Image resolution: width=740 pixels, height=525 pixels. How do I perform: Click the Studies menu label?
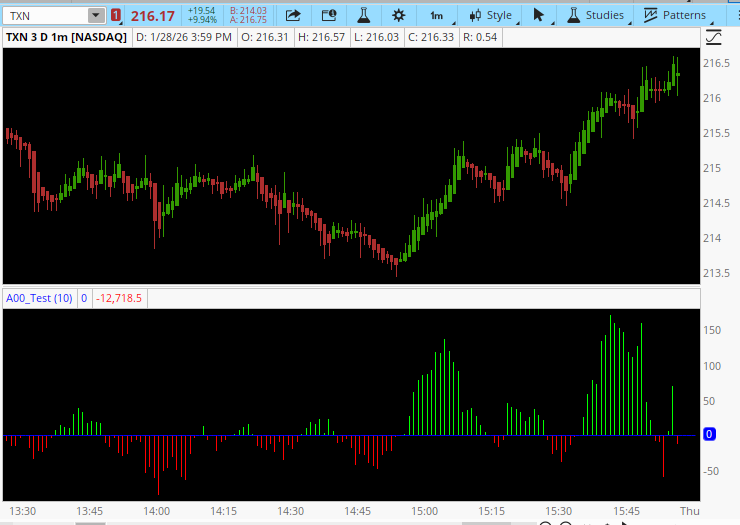[604, 15]
